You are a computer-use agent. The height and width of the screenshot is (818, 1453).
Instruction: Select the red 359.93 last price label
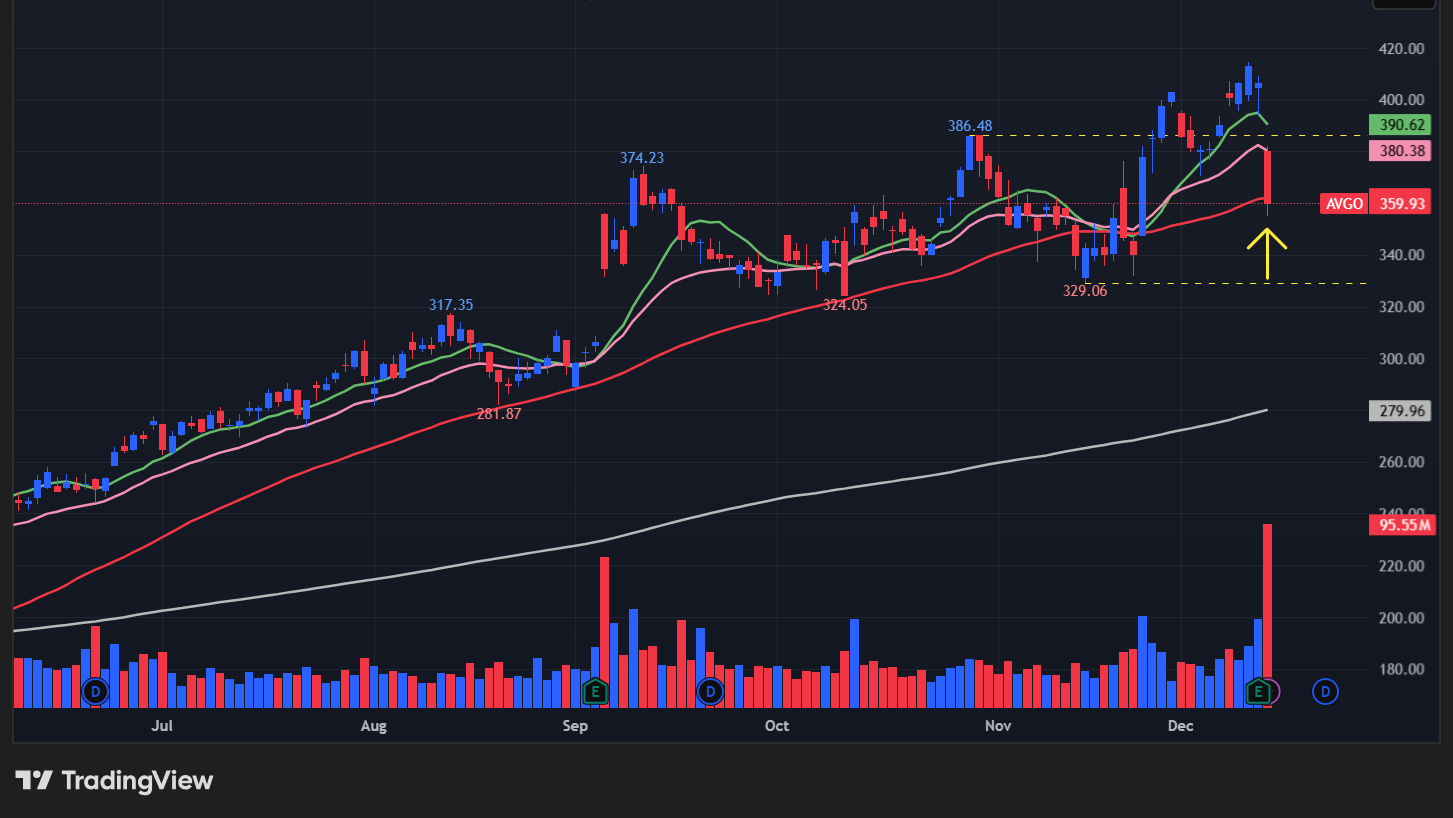pyautogui.click(x=1401, y=204)
